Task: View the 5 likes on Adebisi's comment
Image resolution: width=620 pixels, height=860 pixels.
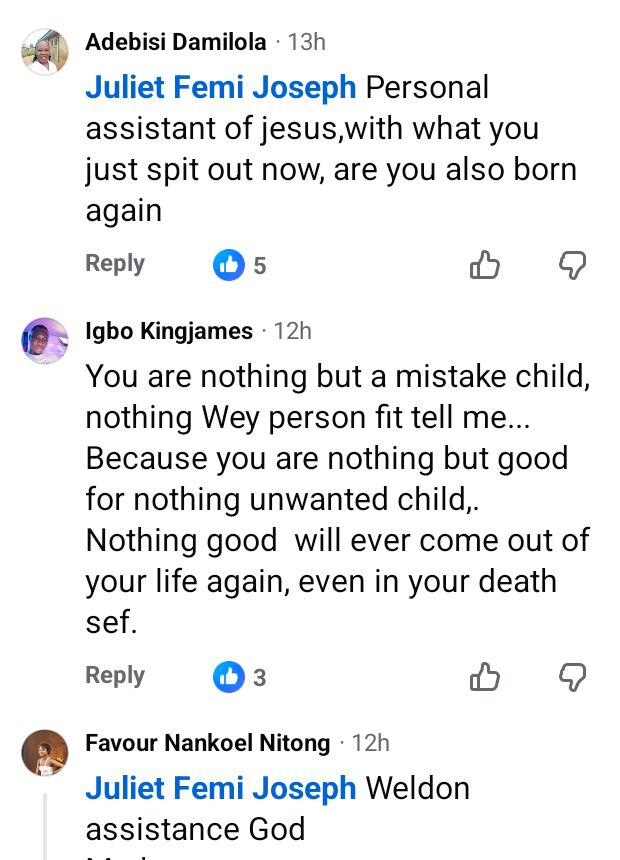Action: (x=240, y=265)
